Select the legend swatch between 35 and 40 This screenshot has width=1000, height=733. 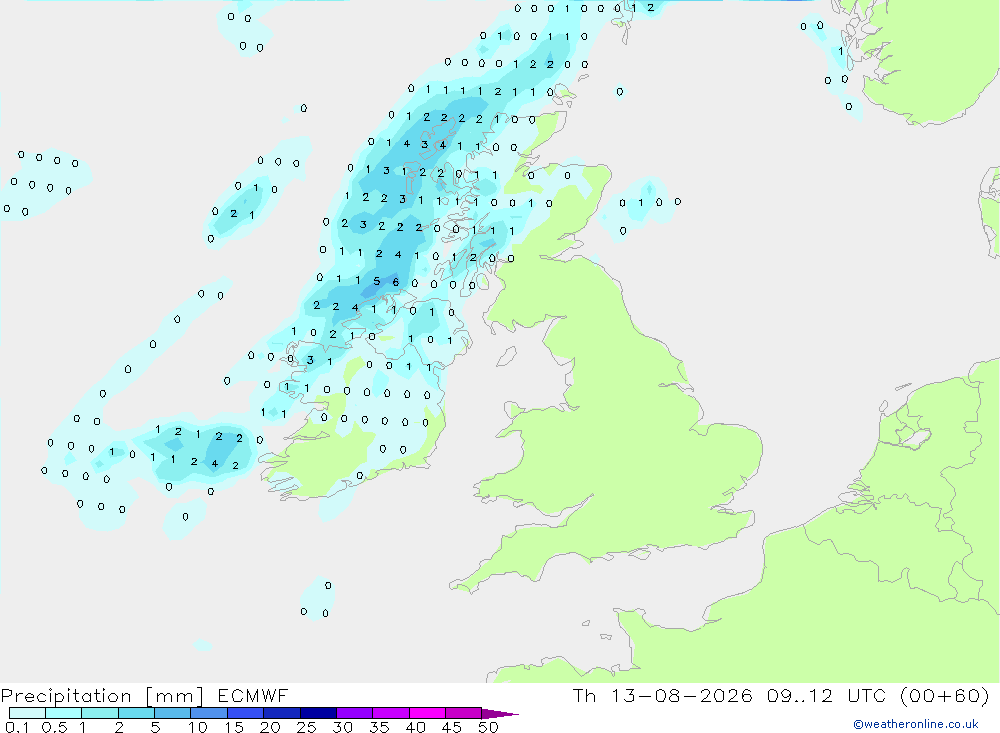(391, 713)
